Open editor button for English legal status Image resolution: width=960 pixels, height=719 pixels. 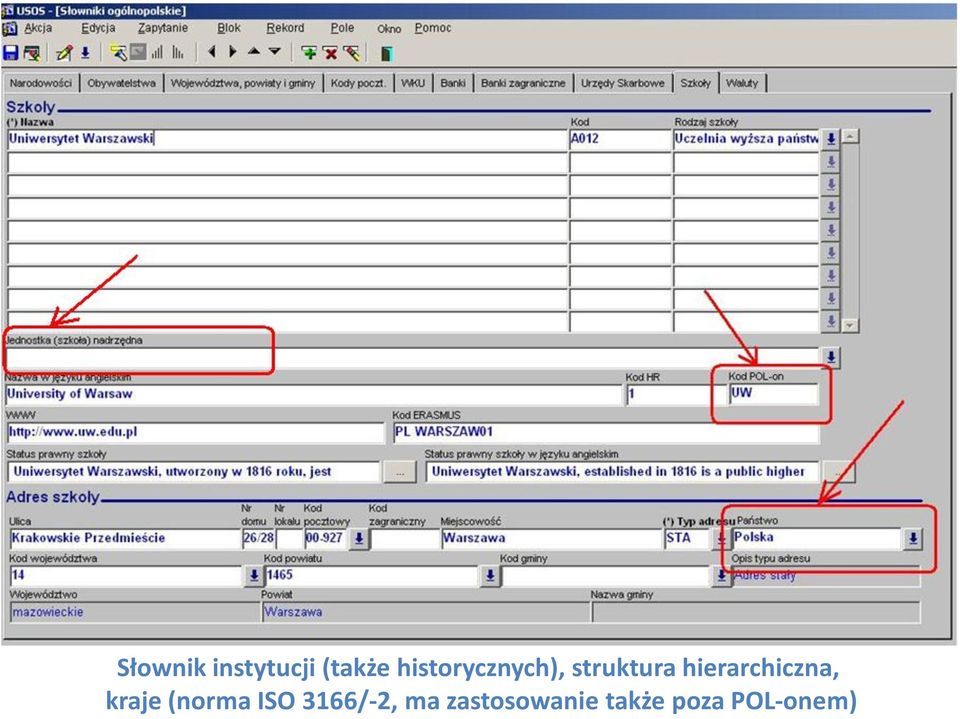pyautogui.click(x=838, y=472)
